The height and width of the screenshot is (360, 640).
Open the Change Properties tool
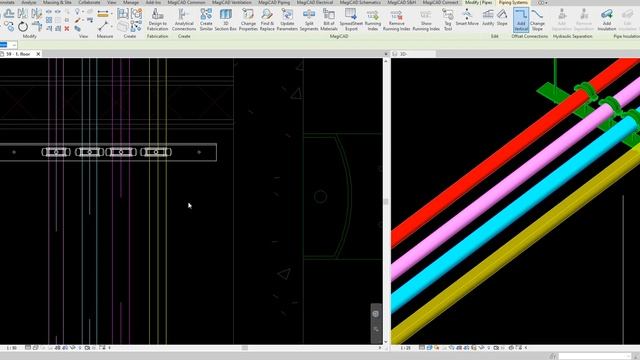[x=248, y=20]
